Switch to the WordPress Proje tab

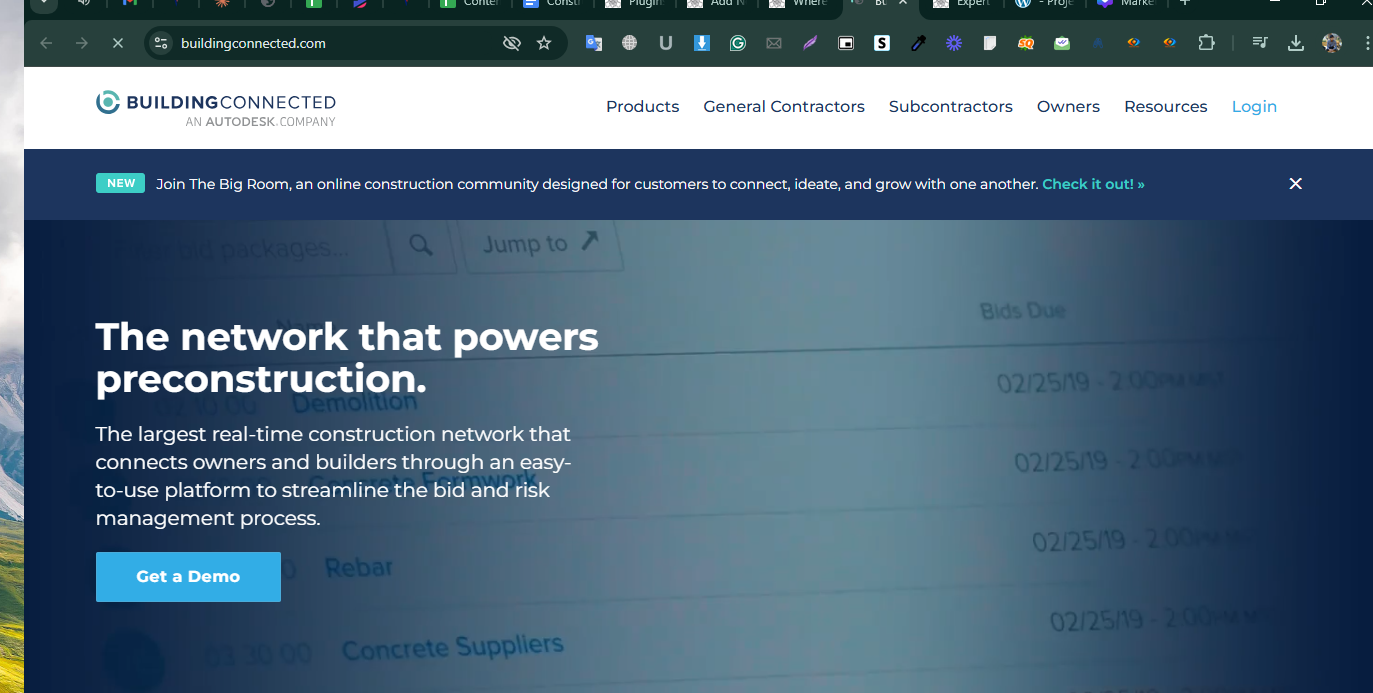pyautogui.click(x=1045, y=4)
